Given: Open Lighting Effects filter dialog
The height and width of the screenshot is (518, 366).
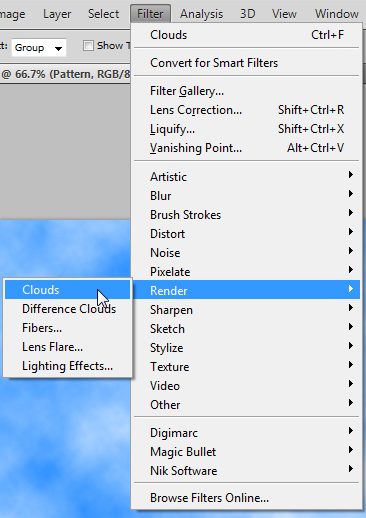Looking at the screenshot, I should pyautogui.click(x=68, y=366).
